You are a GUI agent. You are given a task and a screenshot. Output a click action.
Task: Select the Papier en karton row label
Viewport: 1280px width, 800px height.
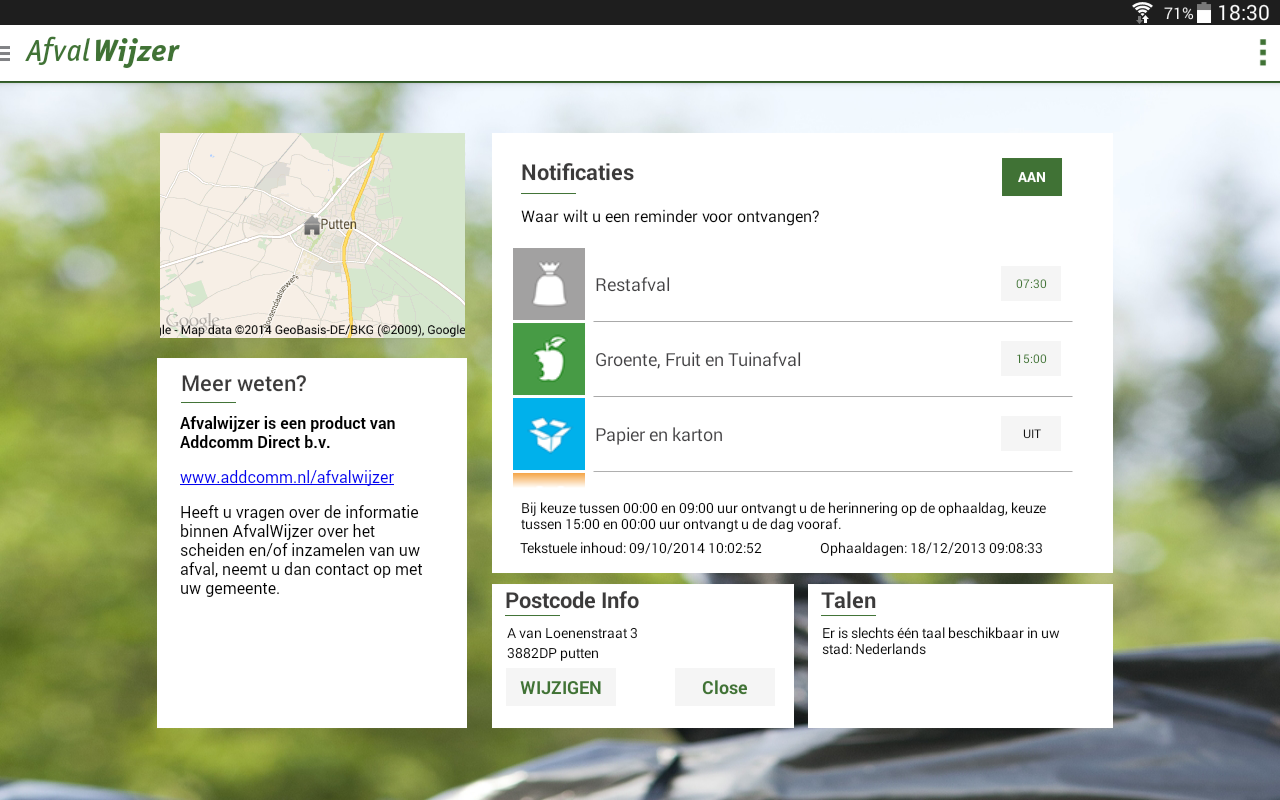(x=658, y=435)
